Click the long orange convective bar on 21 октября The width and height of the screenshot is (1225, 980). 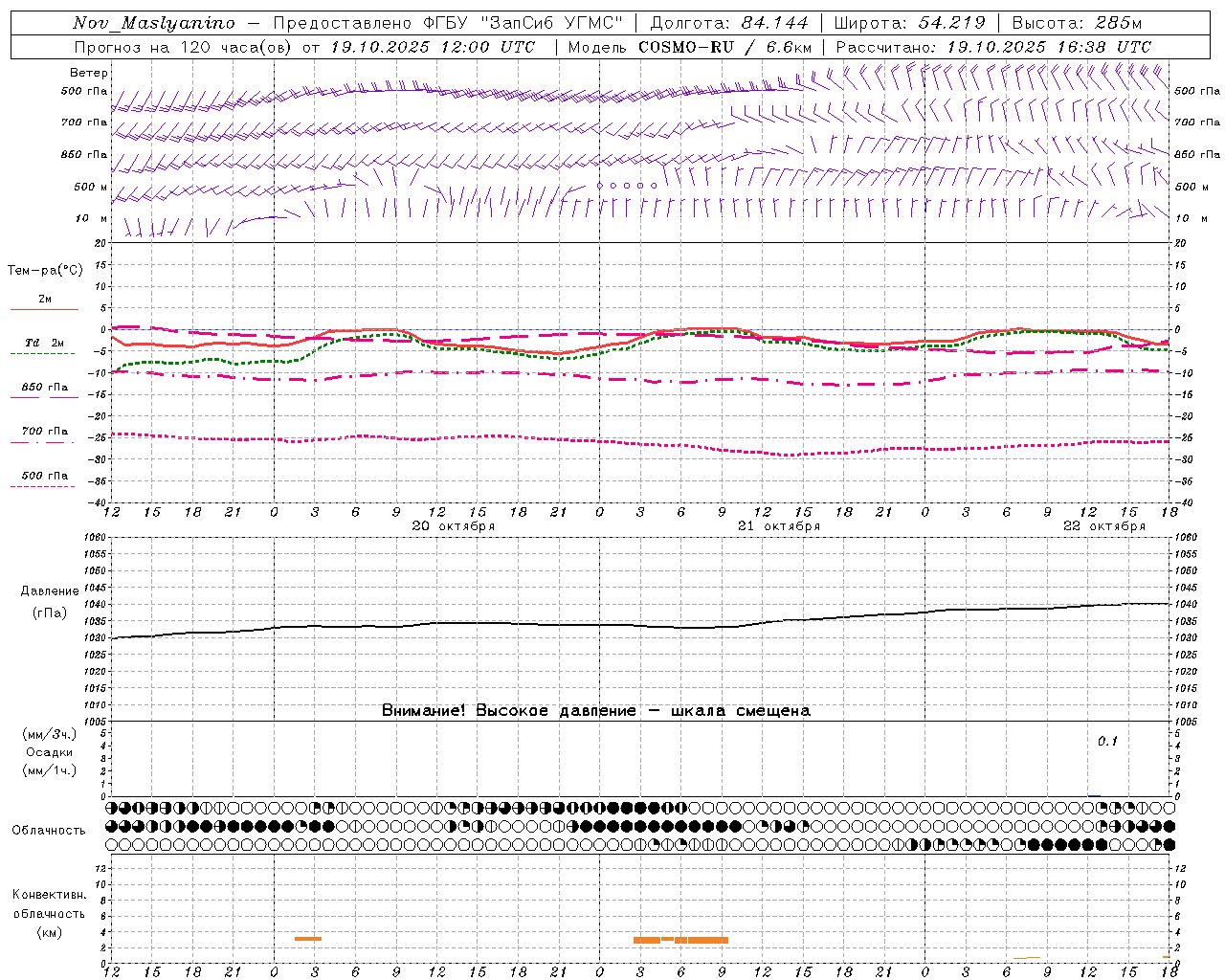680,940
